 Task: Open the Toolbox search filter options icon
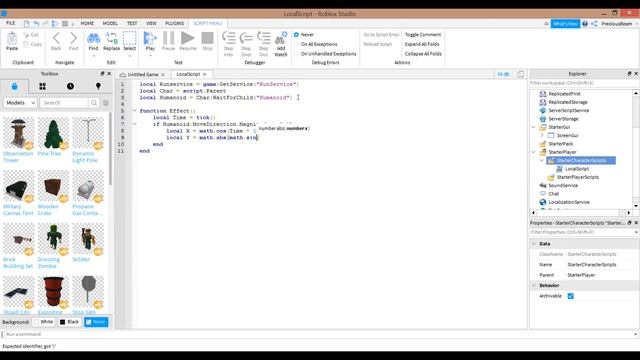[x=106, y=103]
